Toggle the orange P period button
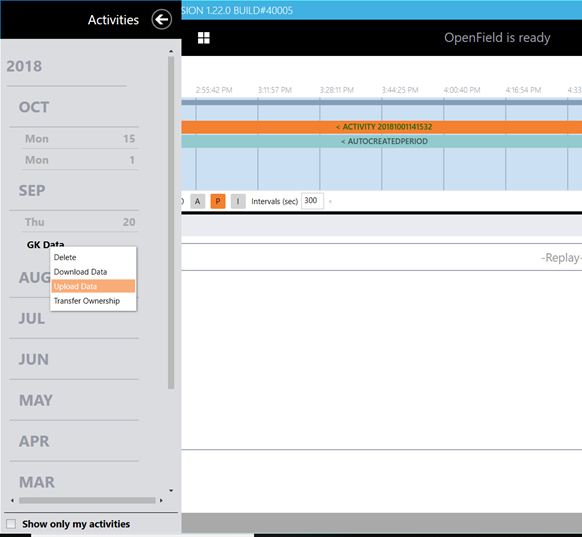Viewport: 582px width, 537px height. pos(218,202)
